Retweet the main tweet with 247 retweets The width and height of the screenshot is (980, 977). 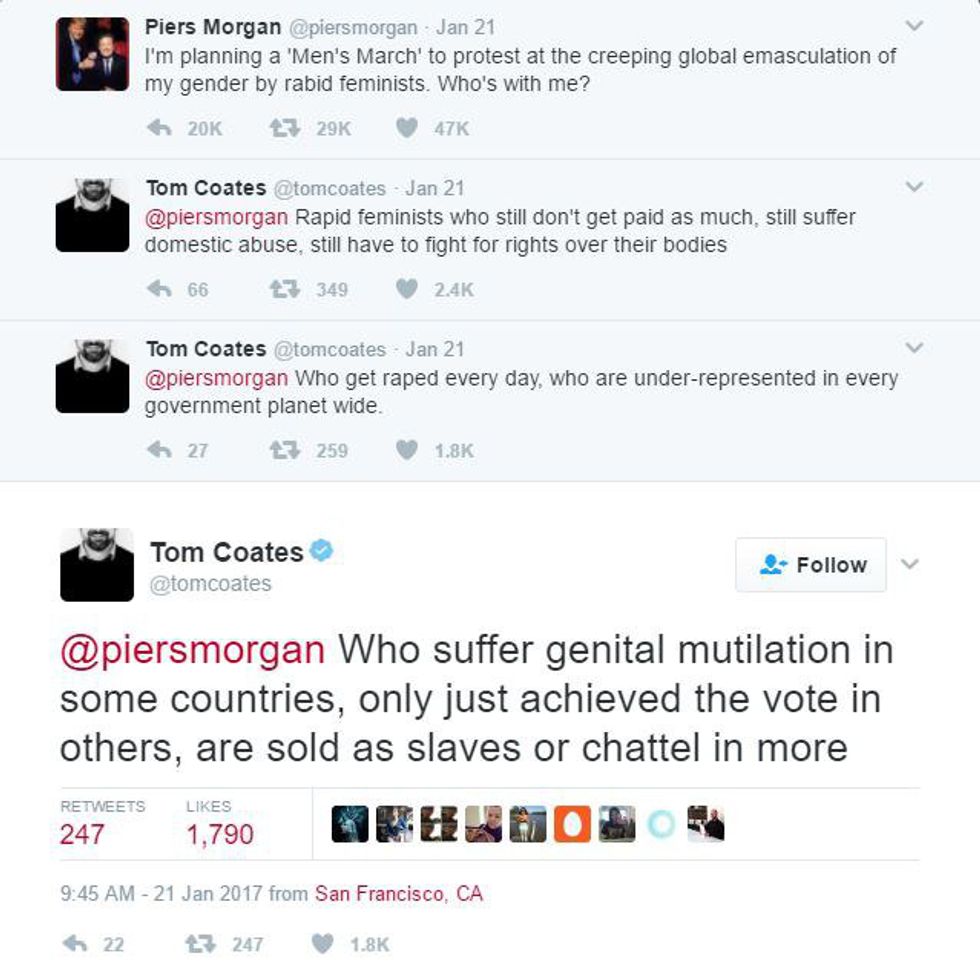(199, 943)
